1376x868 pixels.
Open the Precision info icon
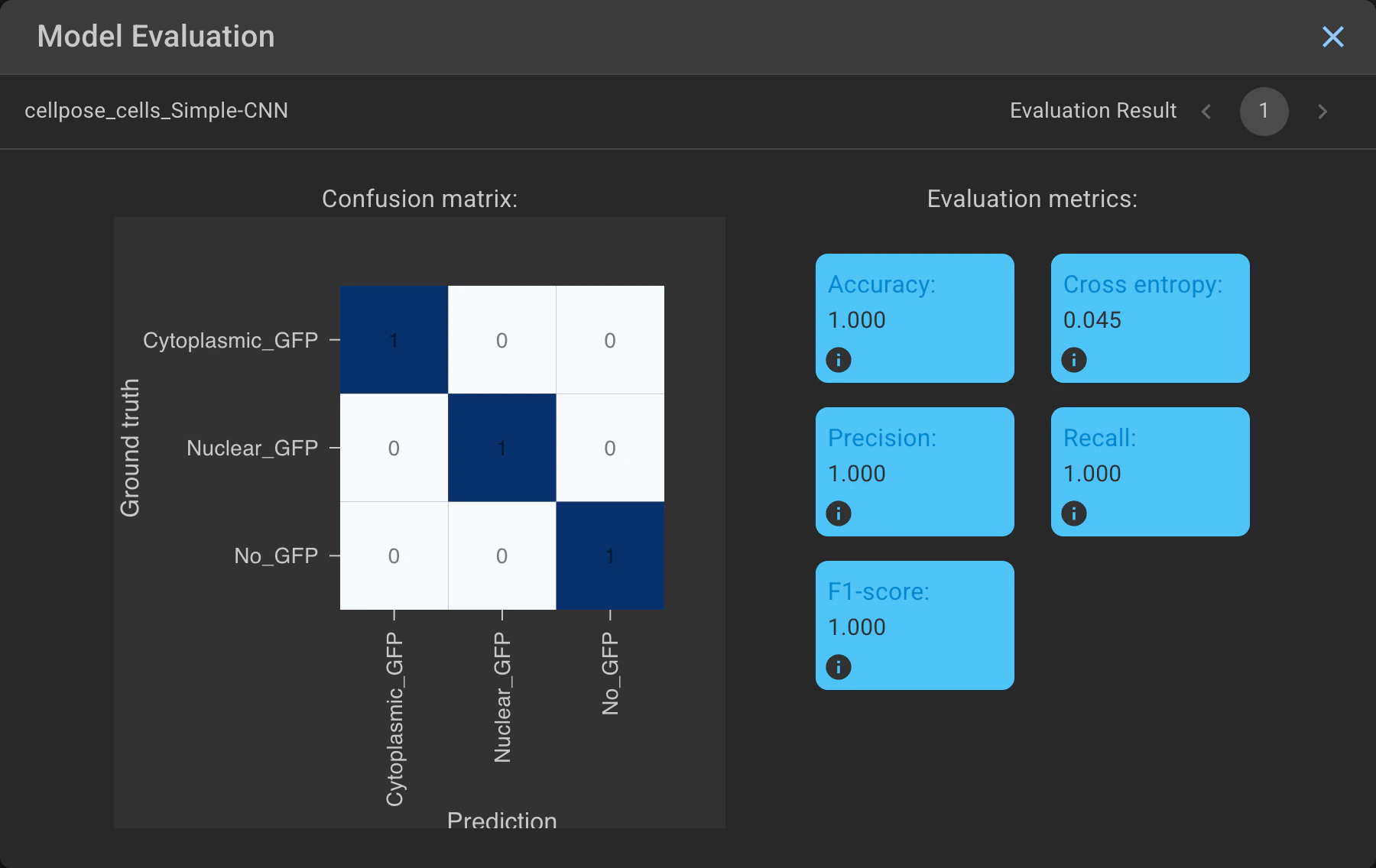[x=839, y=513]
